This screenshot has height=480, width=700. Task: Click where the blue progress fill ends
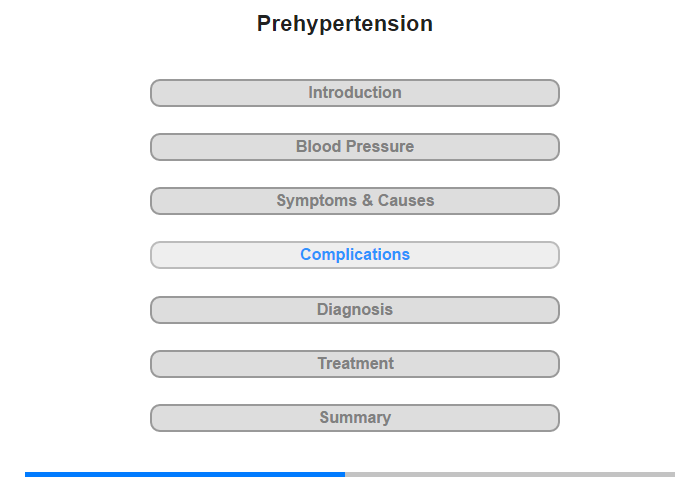tap(344, 474)
